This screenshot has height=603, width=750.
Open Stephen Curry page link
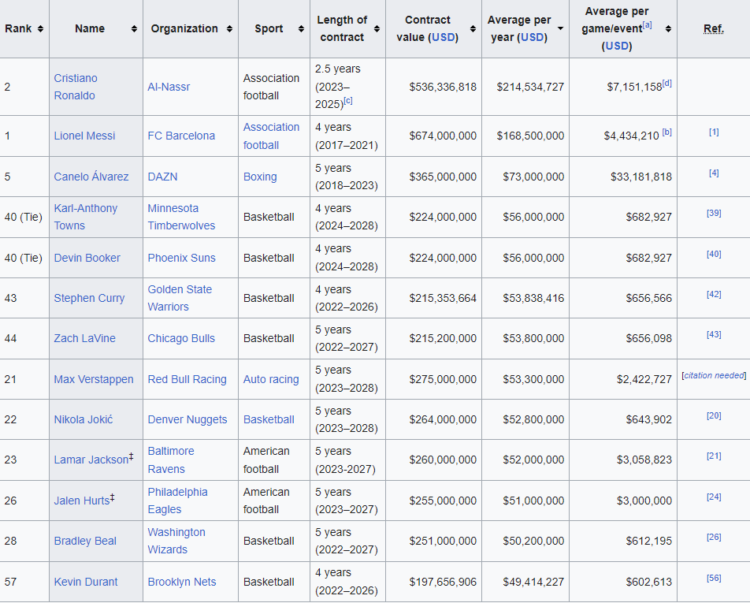pyautogui.click(x=89, y=298)
